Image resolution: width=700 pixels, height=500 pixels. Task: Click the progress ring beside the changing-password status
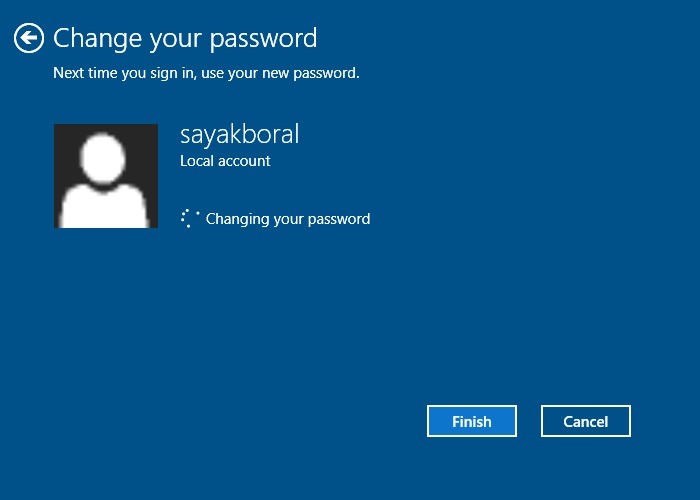tap(190, 218)
